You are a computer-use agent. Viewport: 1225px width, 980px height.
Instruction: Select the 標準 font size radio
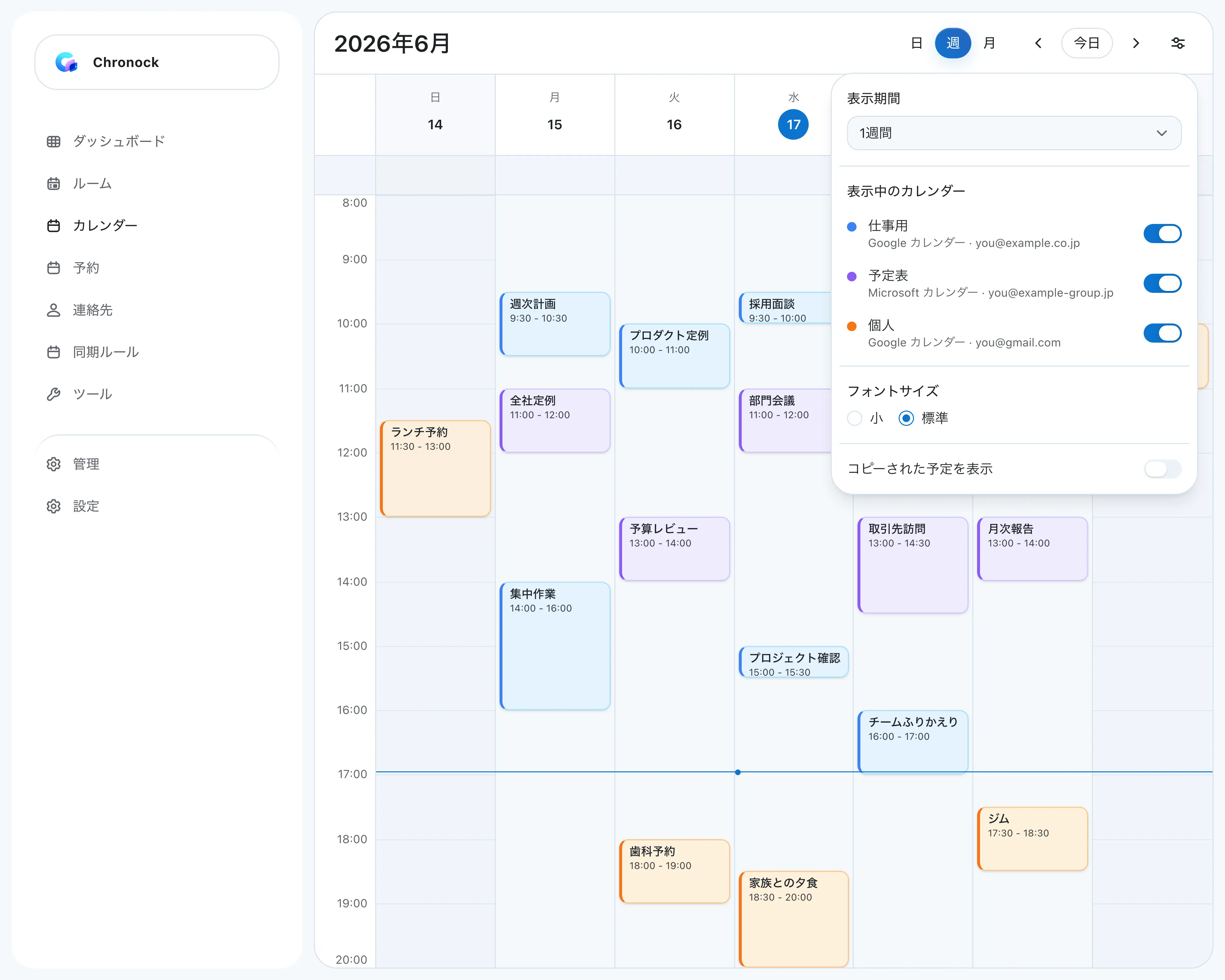906,419
